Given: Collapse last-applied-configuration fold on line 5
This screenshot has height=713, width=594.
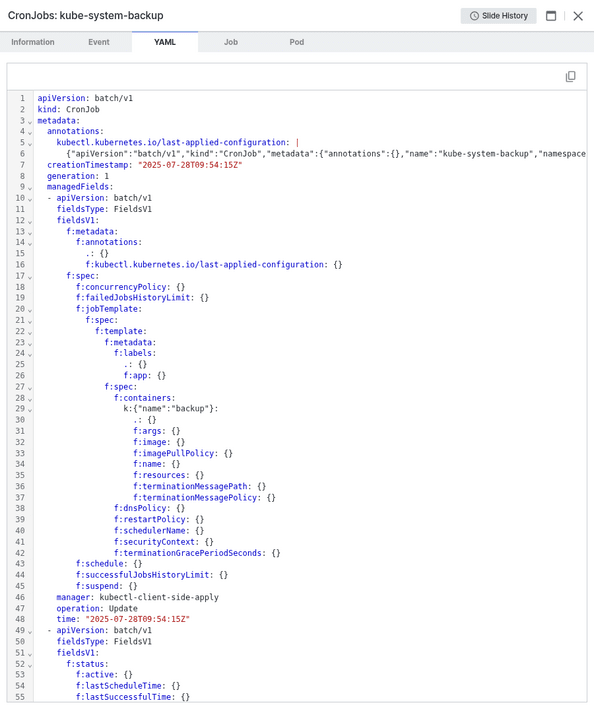Looking at the screenshot, I should click(x=30, y=144).
